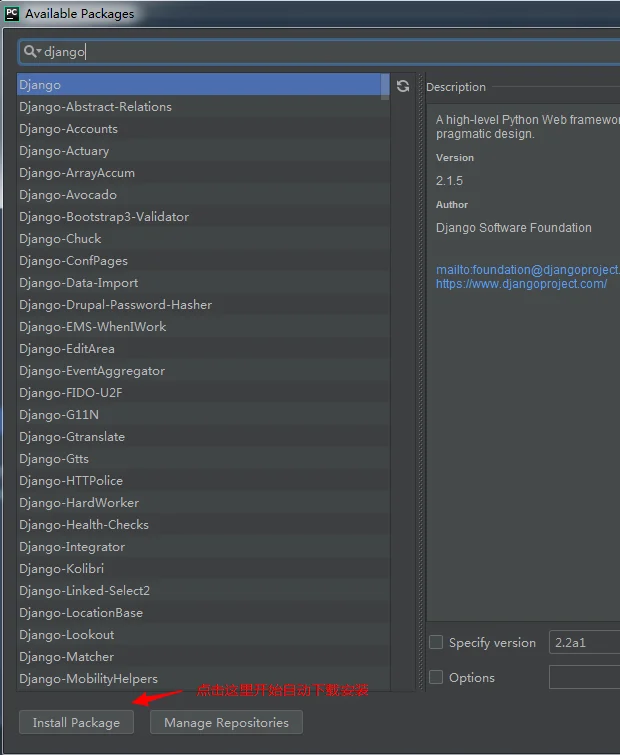Select the Django-ArrayAccum package
This screenshot has height=755, width=620.
coord(204,173)
